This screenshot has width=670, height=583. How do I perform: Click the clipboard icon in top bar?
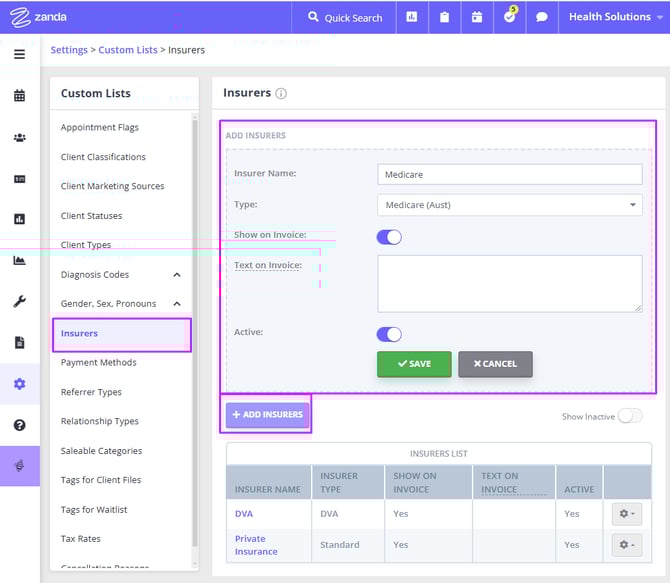coord(444,17)
